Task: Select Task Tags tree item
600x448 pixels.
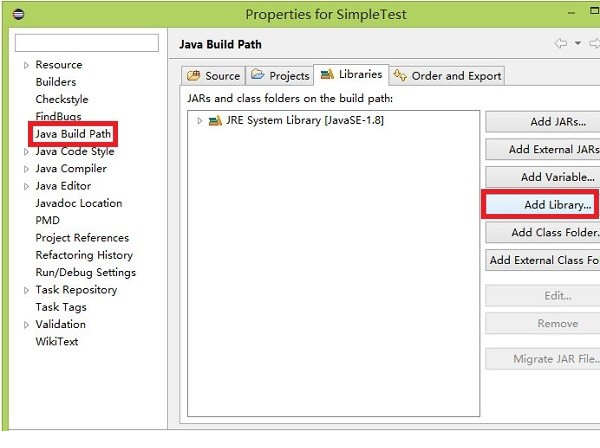Action: [61, 307]
